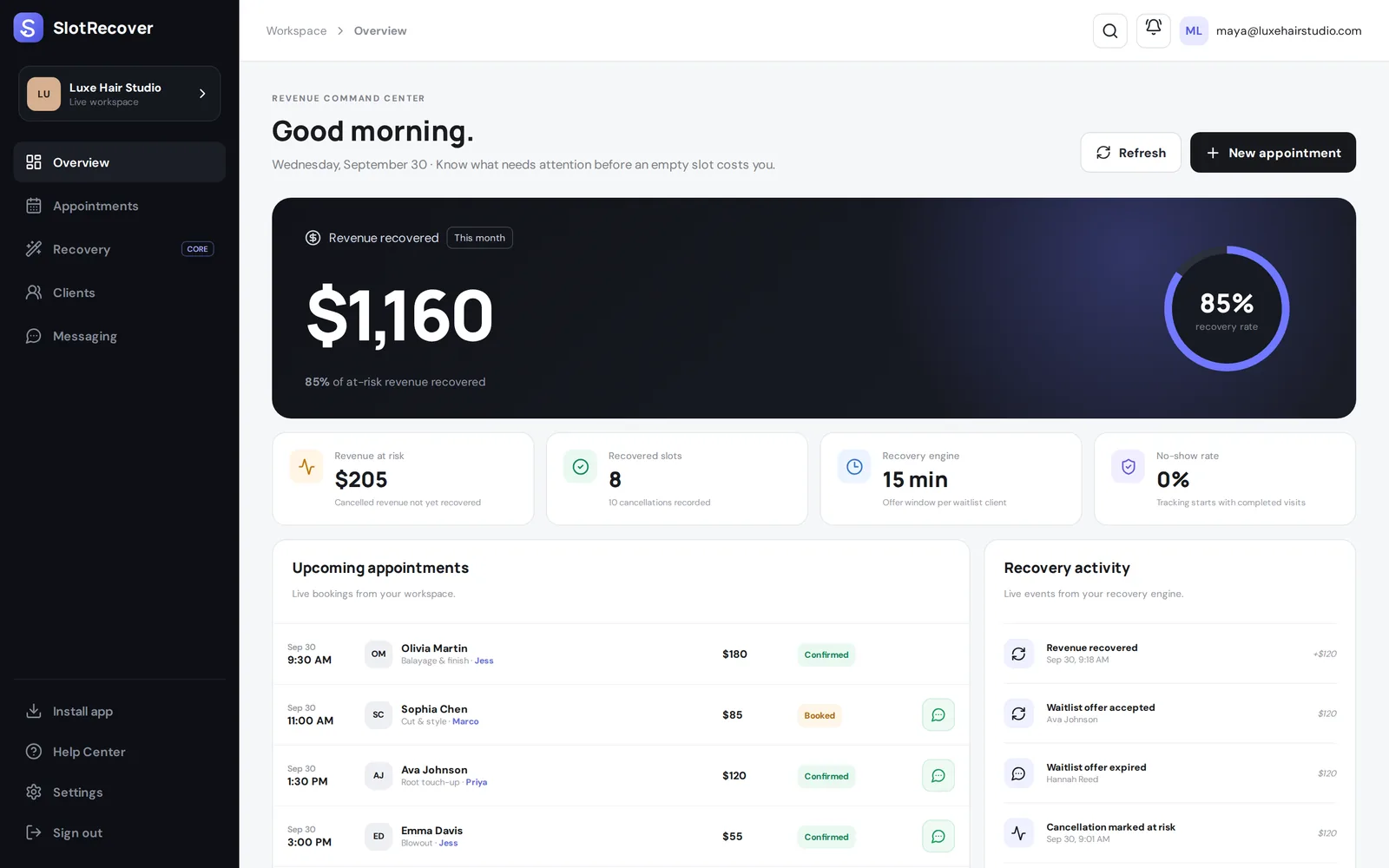Click the Waitlist offer expired icon
Image resolution: width=1389 pixels, height=868 pixels.
pos(1018,773)
